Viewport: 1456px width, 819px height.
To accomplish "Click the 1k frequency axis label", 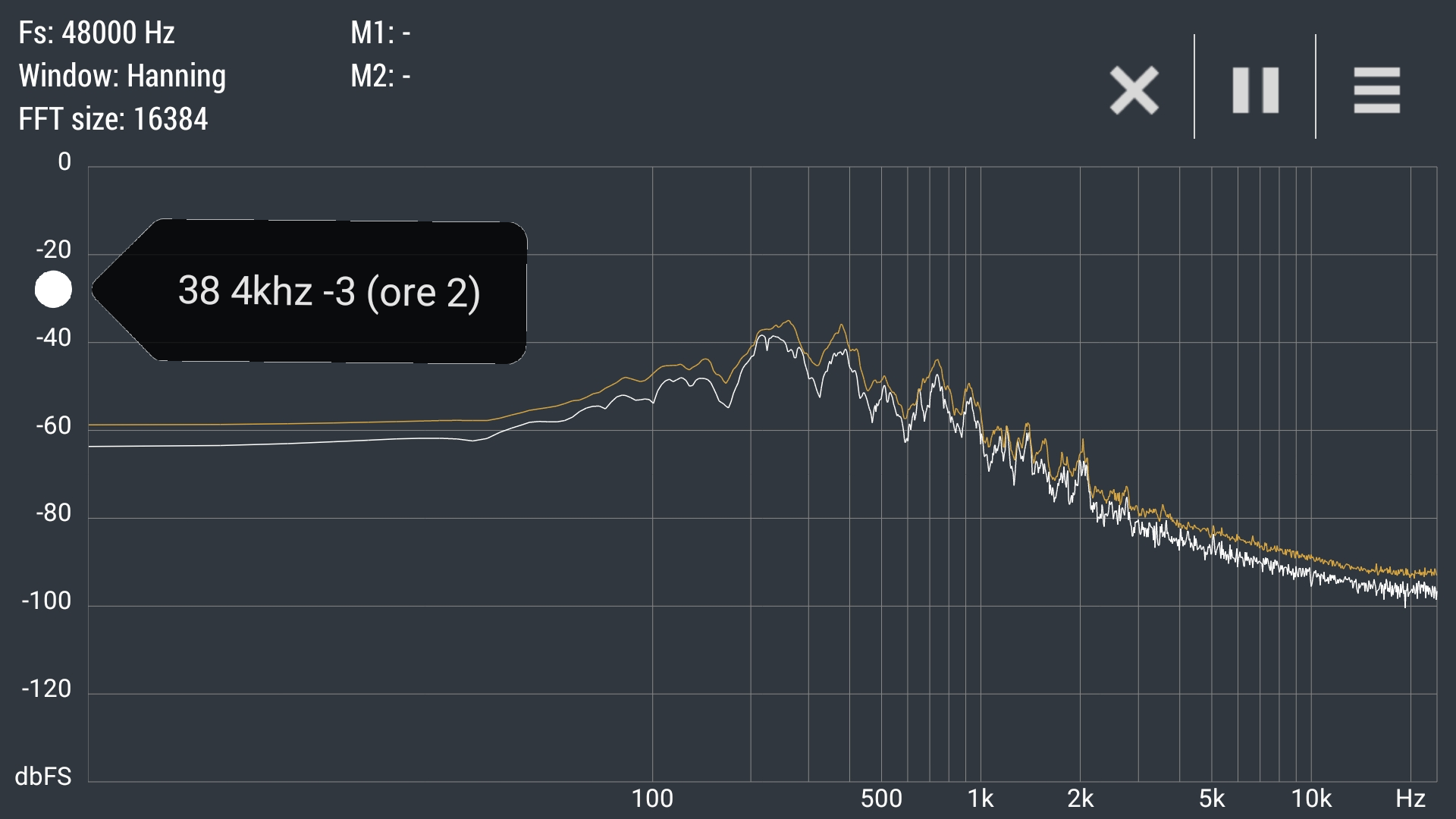I will click(x=980, y=799).
